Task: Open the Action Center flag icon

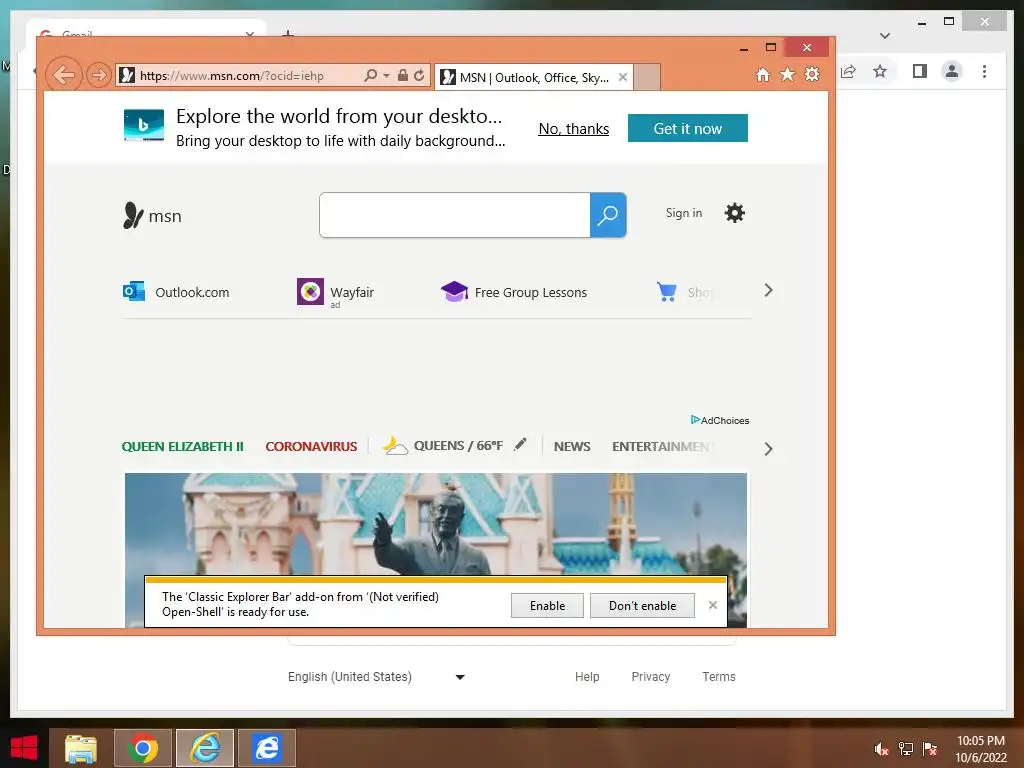Action: [930, 749]
